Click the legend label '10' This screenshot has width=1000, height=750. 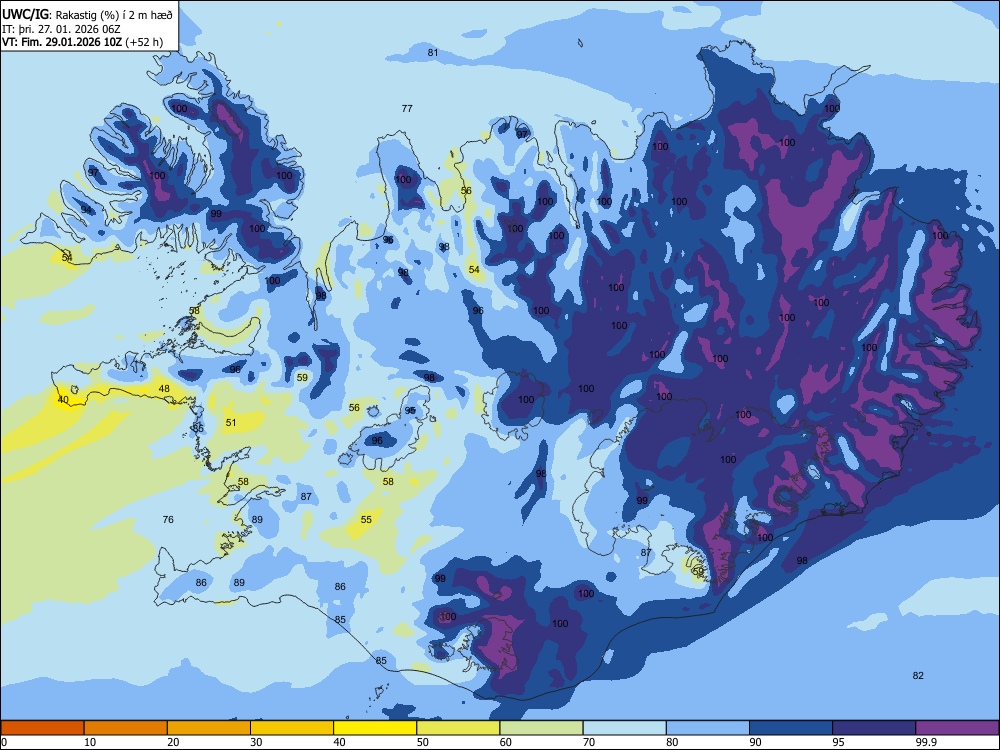point(90,742)
